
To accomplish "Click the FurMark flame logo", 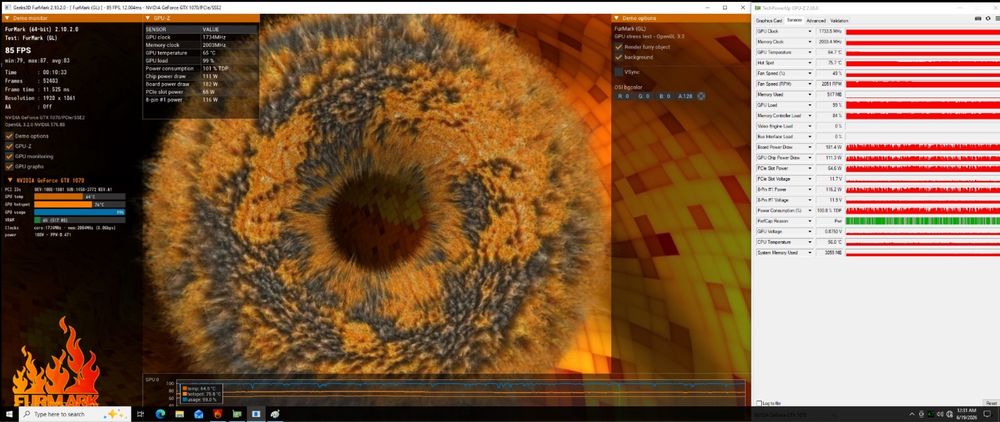I will 56,361.
